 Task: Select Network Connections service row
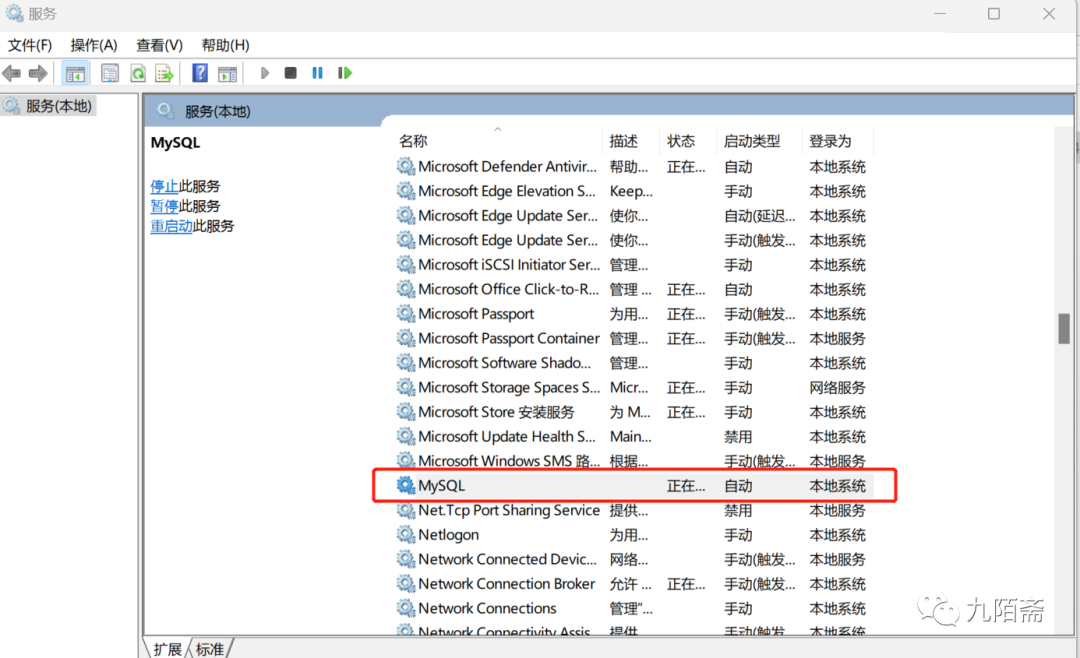634,608
